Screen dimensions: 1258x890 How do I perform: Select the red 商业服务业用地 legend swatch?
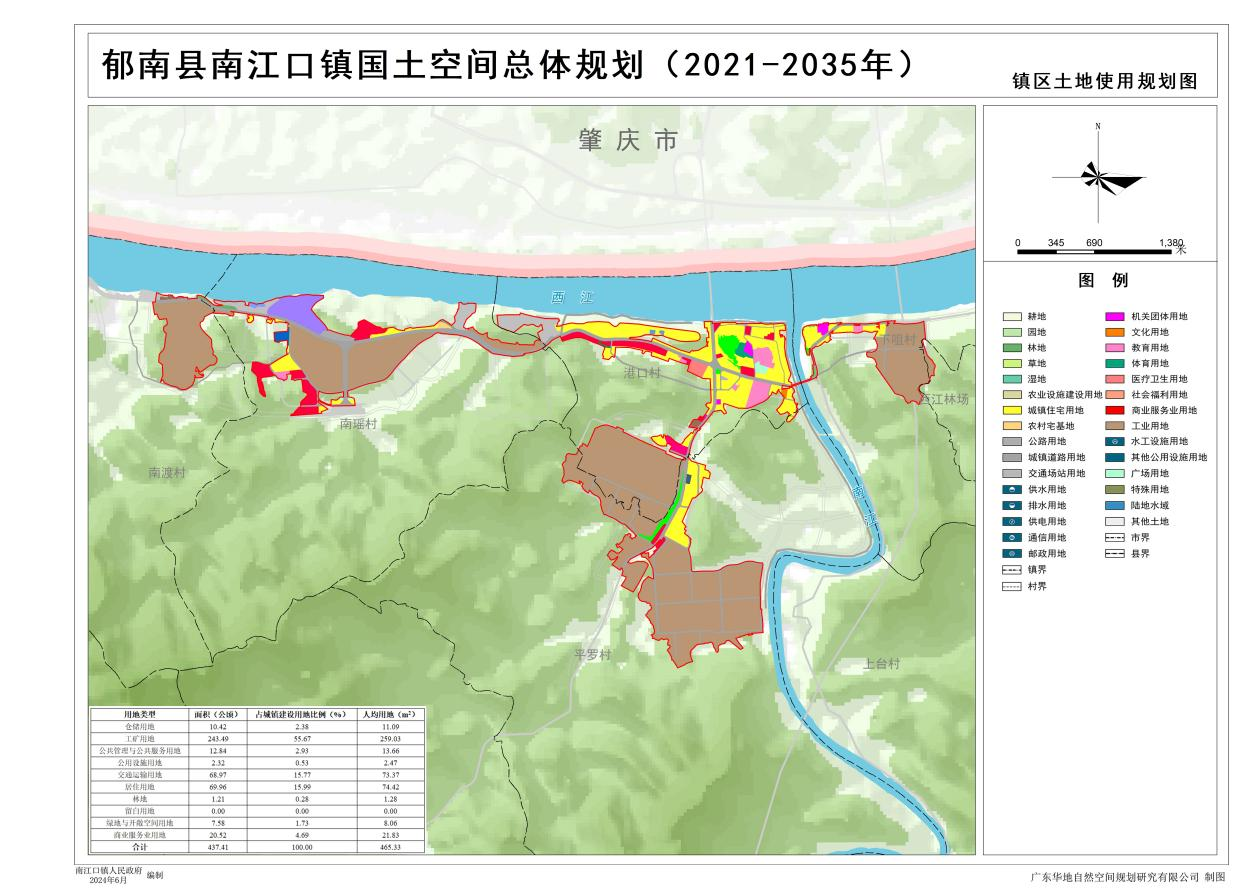coord(1115,410)
